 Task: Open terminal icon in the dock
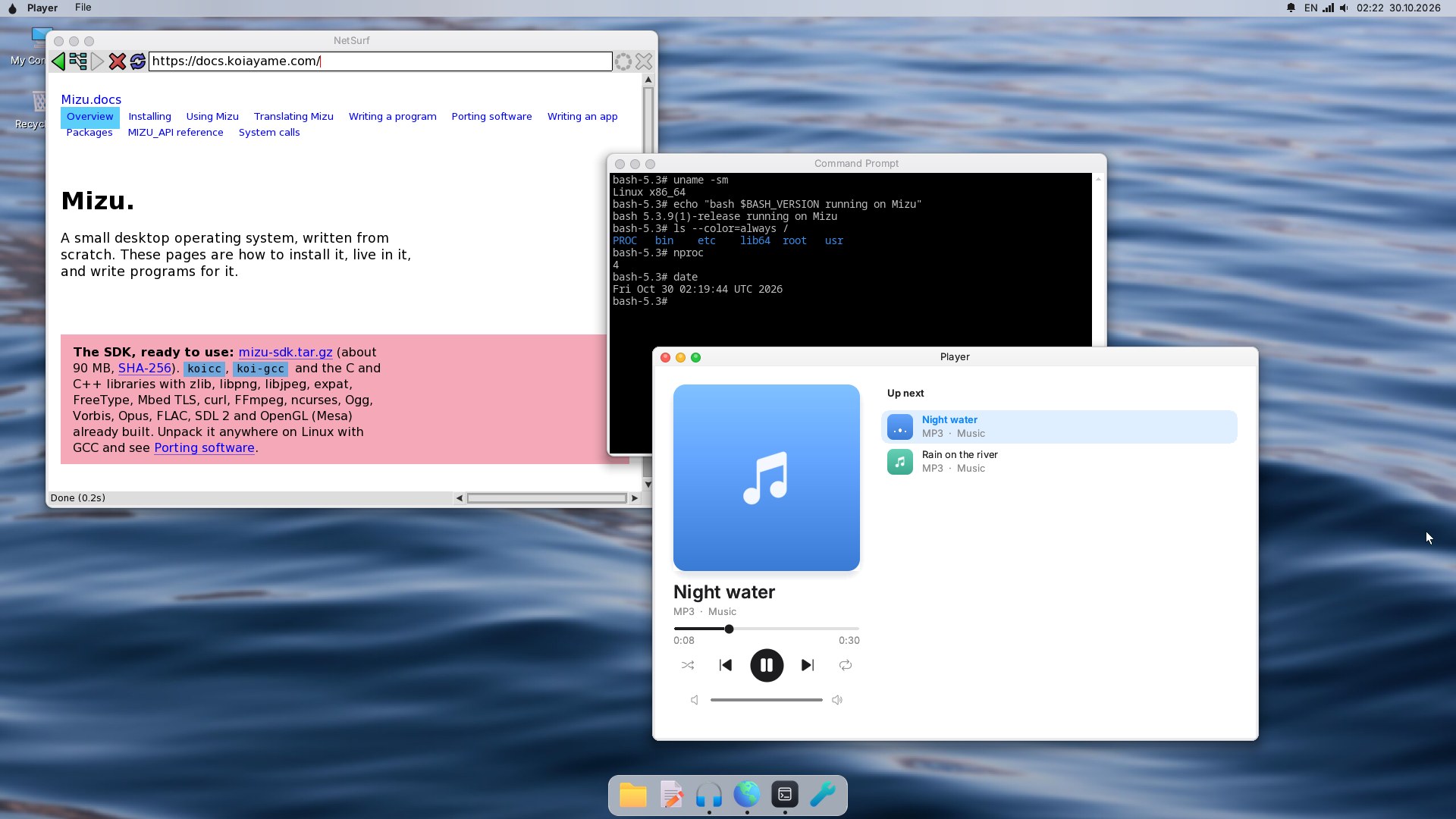coord(785,795)
